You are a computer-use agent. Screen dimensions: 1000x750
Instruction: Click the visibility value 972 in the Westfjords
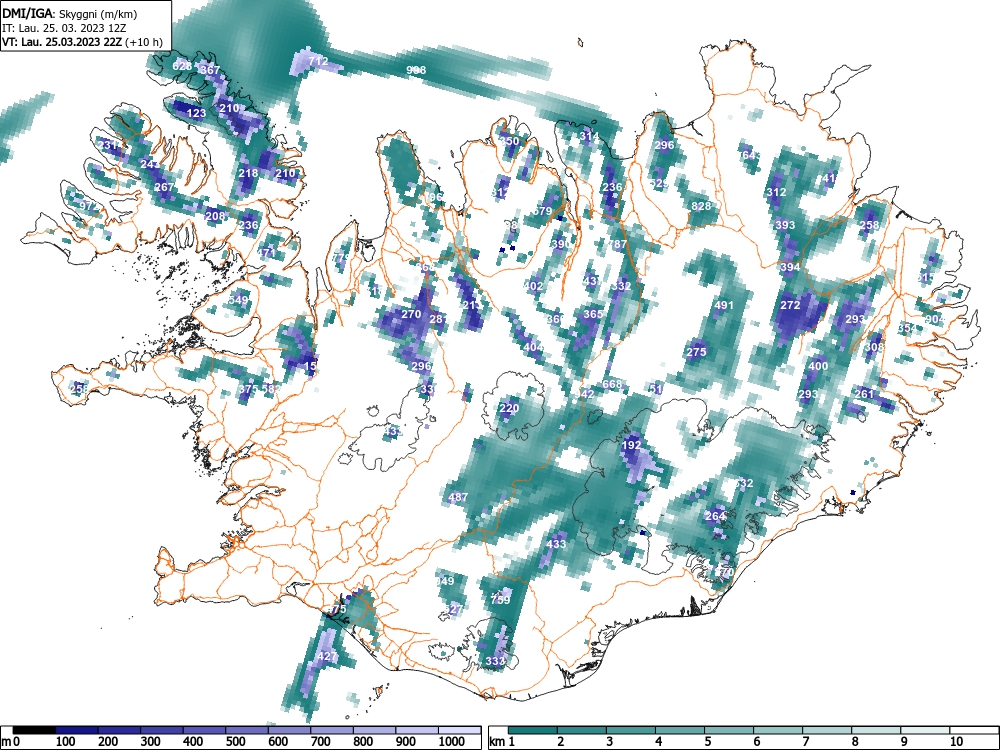click(x=88, y=206)
